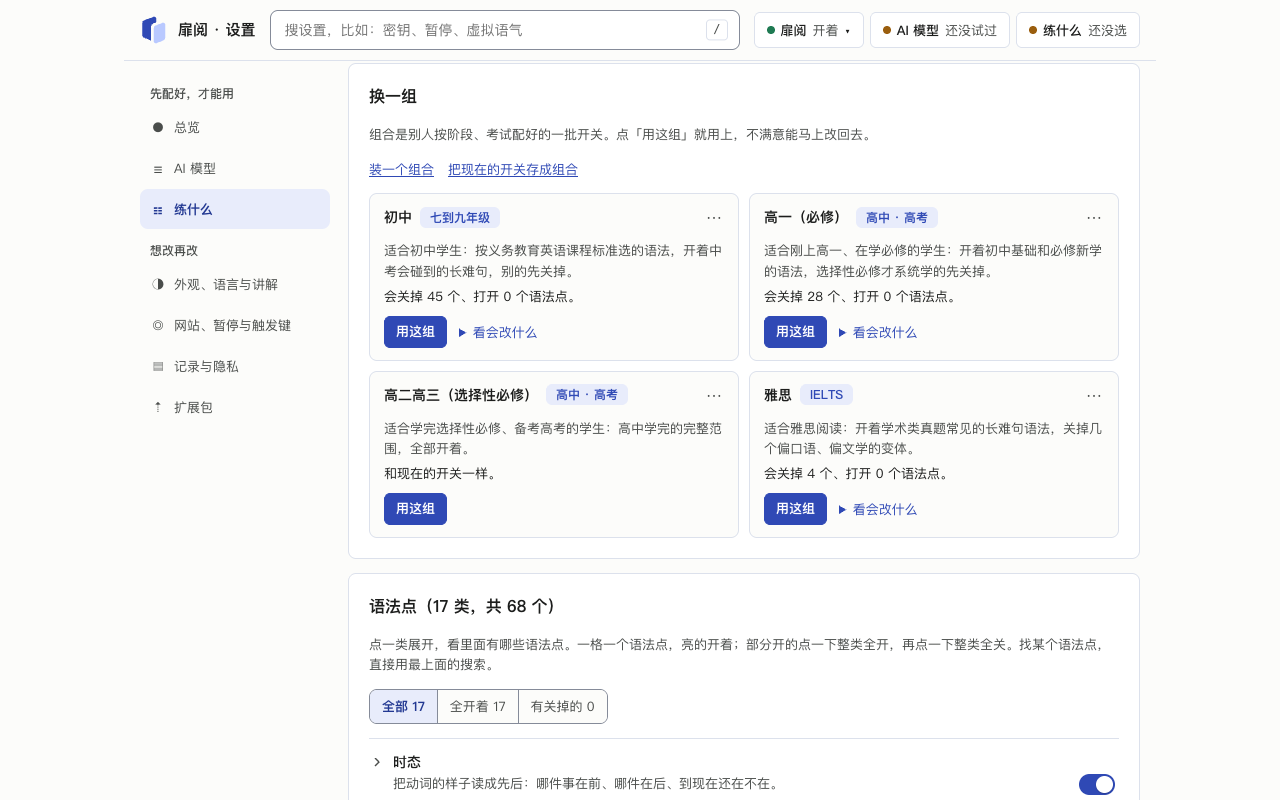Click the 高中 · 高考 tag on 高二高三 card

[x=587, y=395]
